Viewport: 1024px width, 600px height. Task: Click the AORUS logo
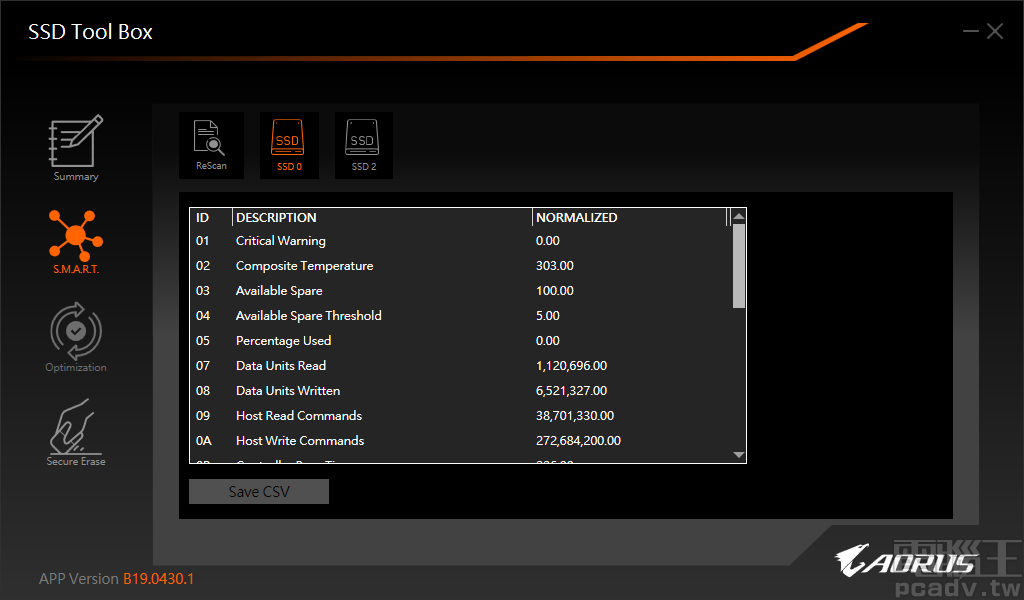click(x=911, y=561)
